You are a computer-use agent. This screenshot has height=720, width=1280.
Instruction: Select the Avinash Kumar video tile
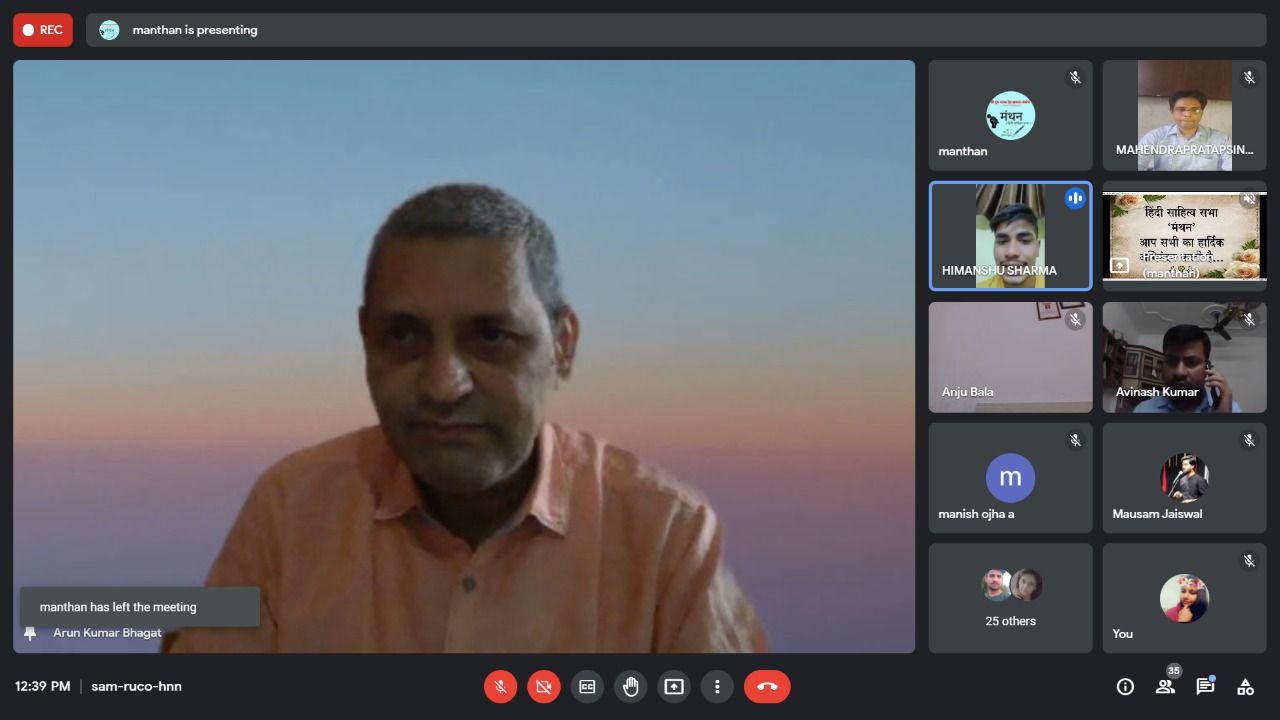coord(1184,357)
